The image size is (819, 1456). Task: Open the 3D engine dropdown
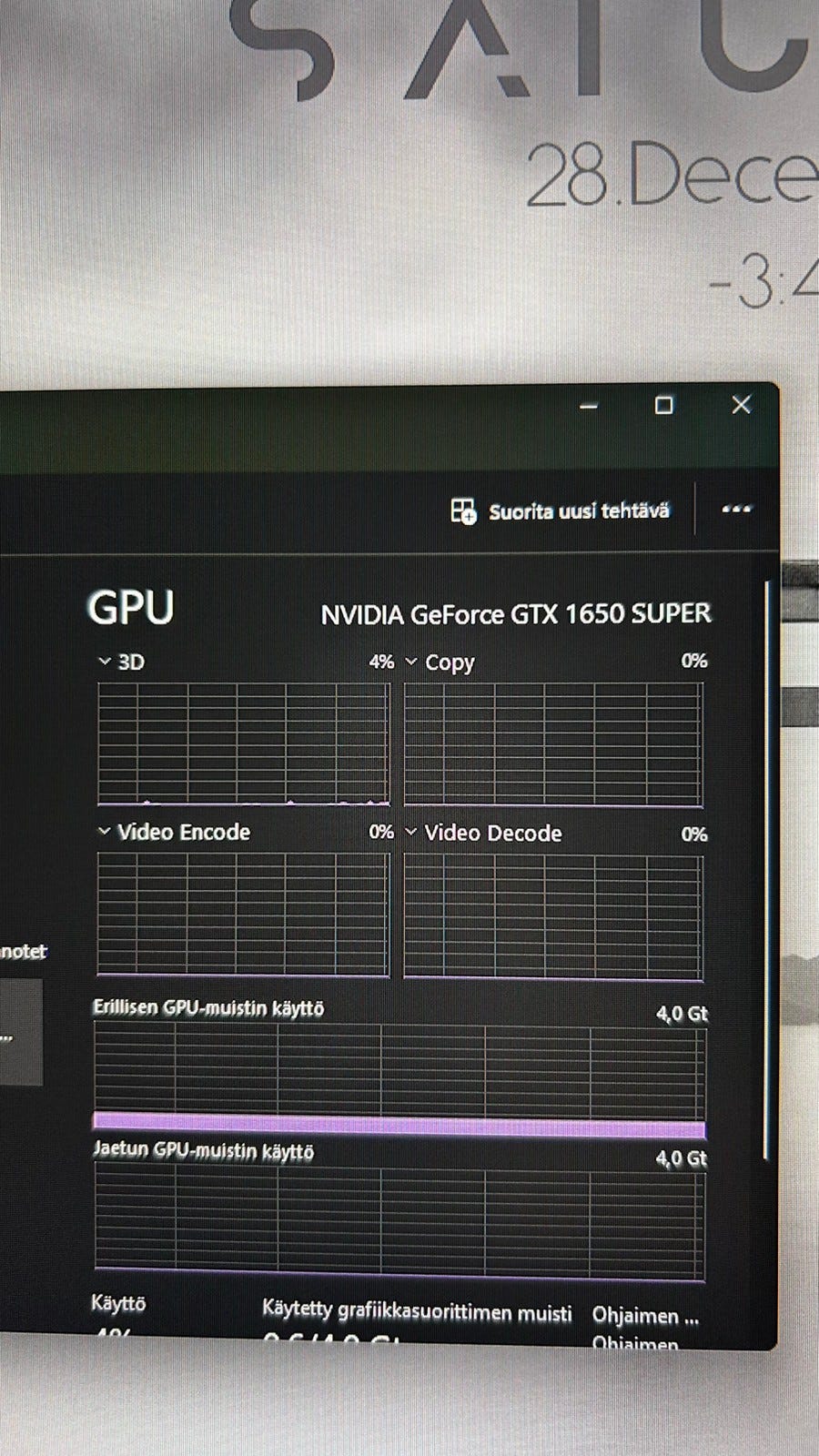[x=104, y=662]
